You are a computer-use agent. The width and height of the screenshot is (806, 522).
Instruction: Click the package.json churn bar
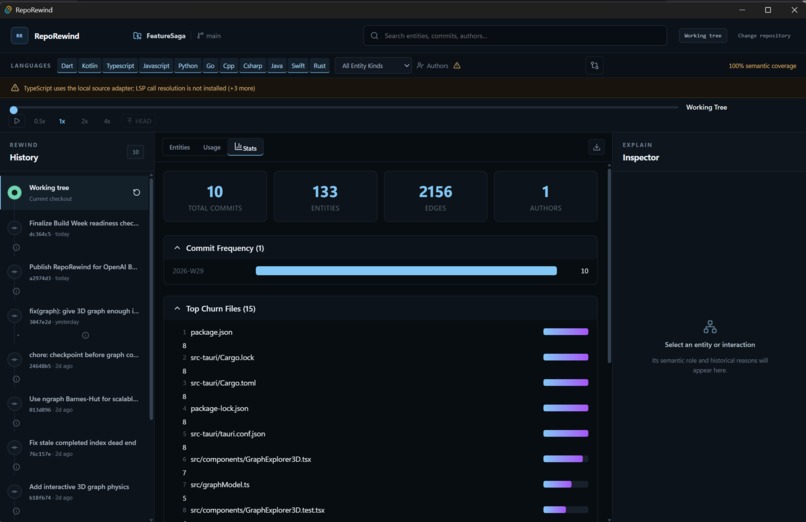pyautogui.click(x=565, y=332)
